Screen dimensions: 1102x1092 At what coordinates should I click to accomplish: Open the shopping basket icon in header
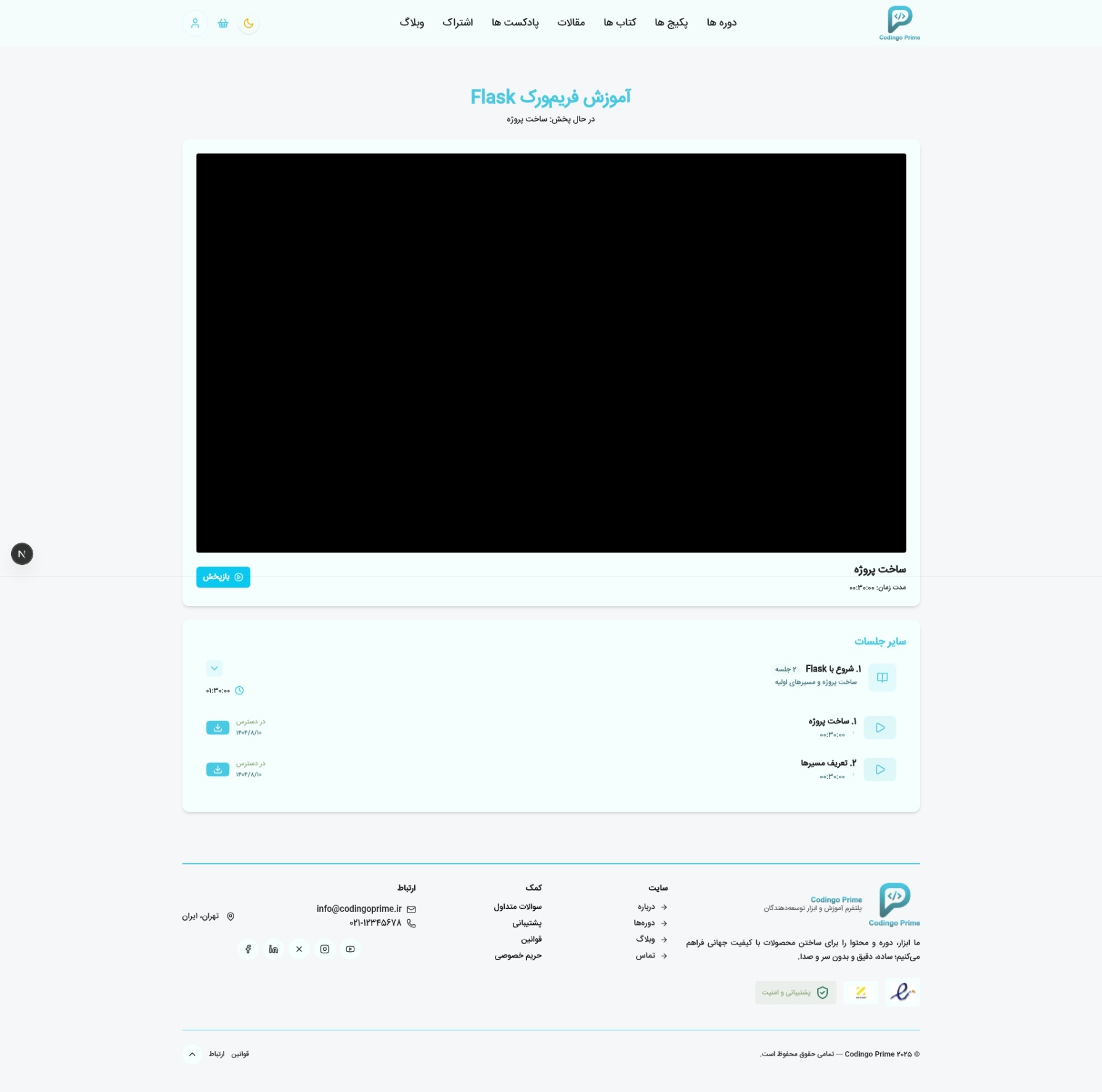223,23
